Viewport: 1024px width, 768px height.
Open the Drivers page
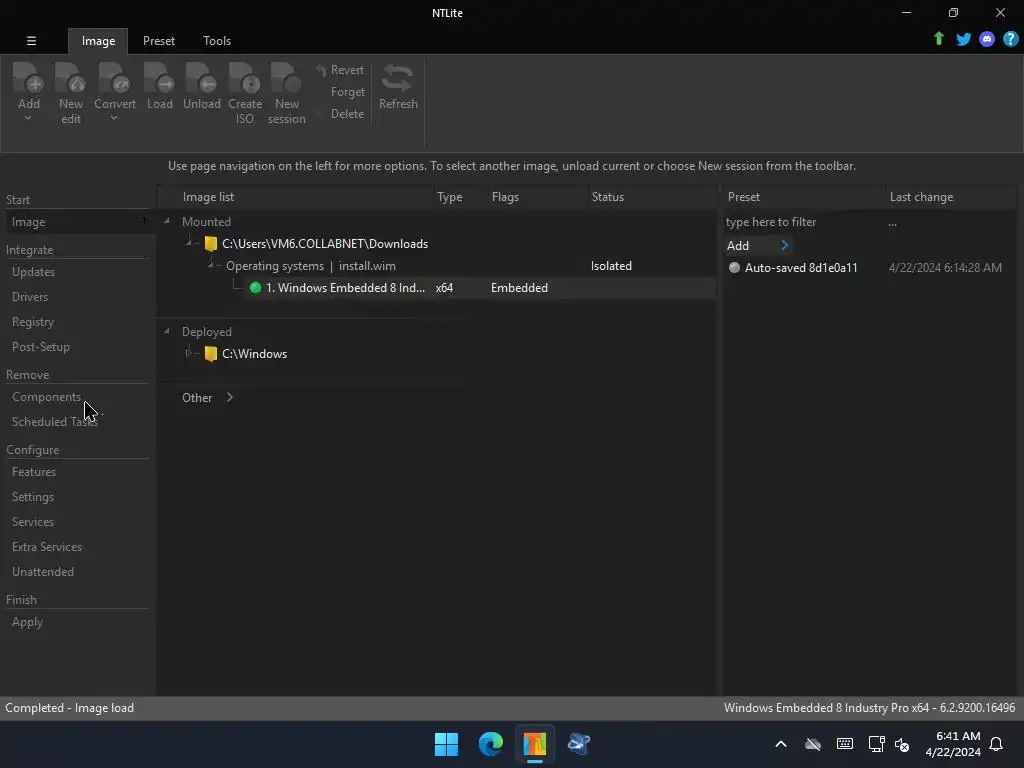(30, 296)
